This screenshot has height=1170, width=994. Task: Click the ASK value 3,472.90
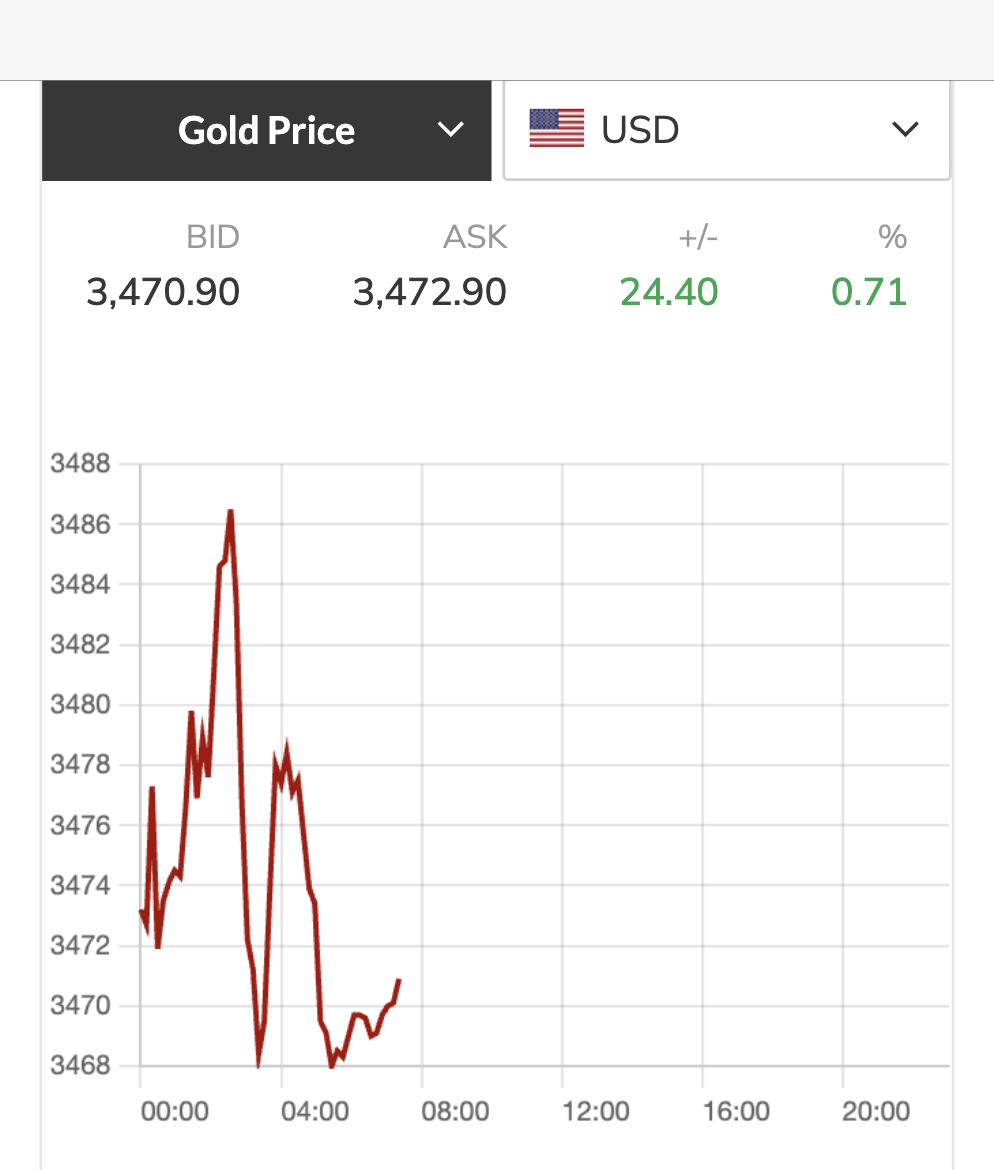tap(430, 292)
